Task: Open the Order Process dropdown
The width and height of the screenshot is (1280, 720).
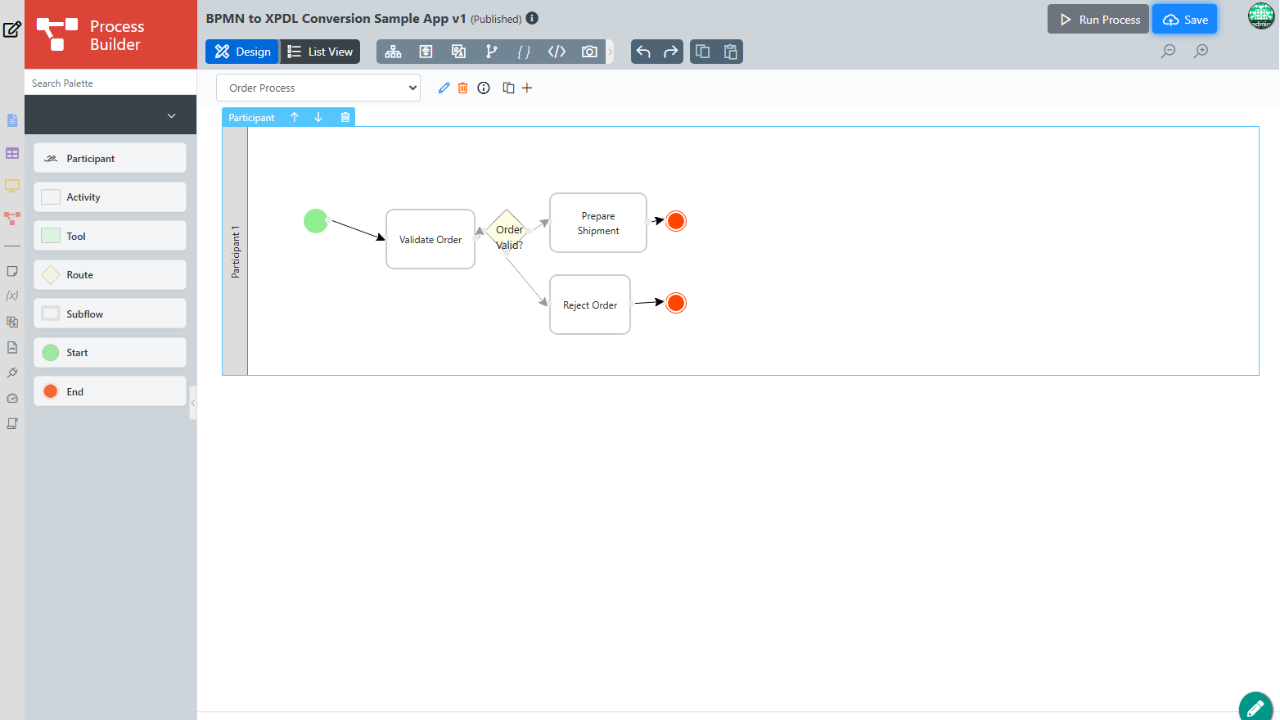Action: coord(318,88)
